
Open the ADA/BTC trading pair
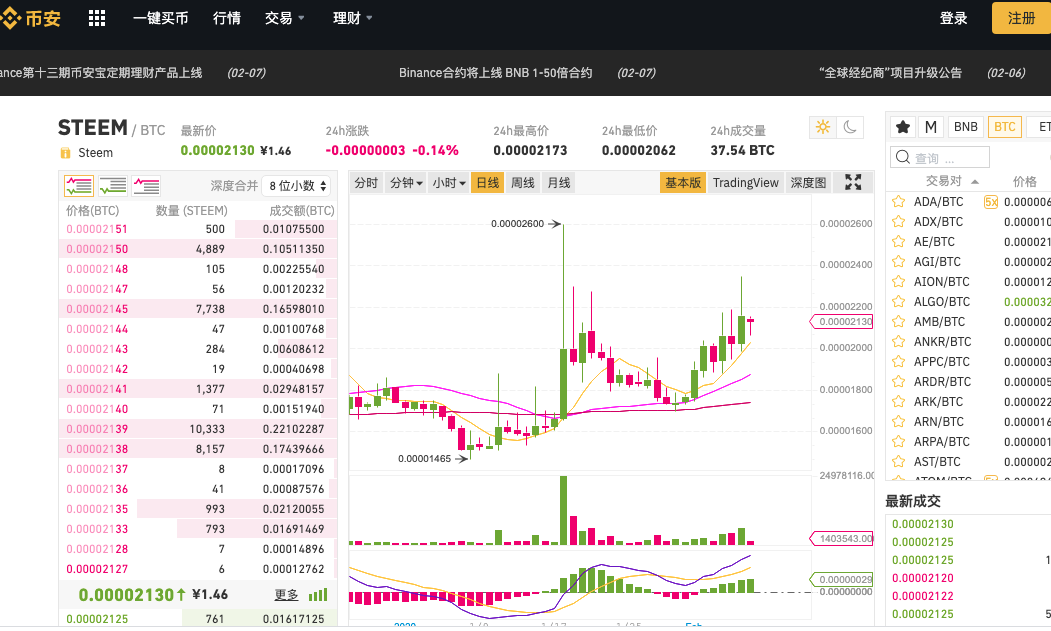pyautogui.click(x=938, y=202)
